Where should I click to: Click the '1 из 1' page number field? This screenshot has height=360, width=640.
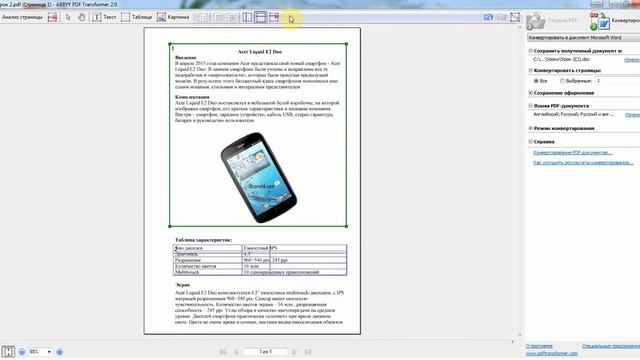265,351
